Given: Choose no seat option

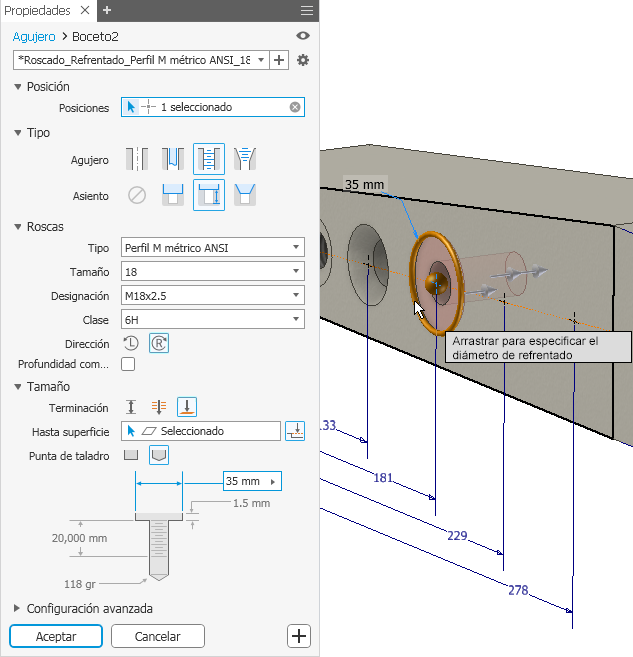Looking at the screenshot, I should click(x=137, y=195).
